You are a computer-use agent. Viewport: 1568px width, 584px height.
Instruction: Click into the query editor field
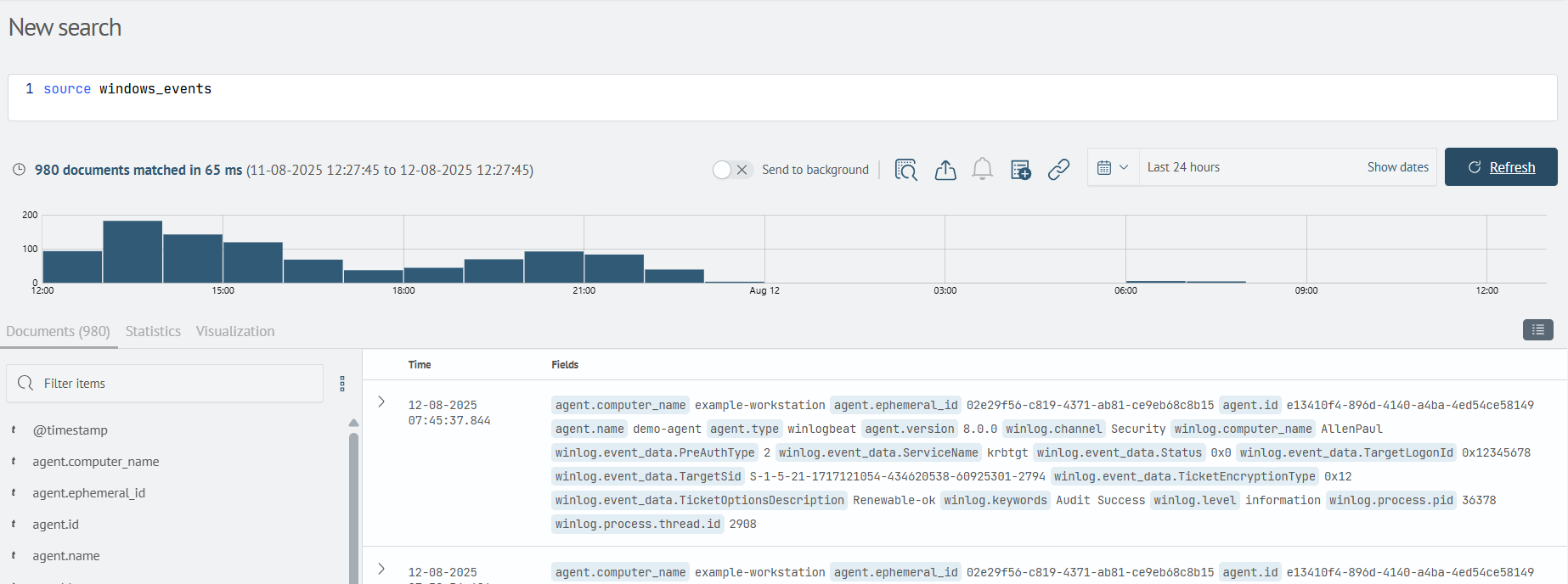782,98
